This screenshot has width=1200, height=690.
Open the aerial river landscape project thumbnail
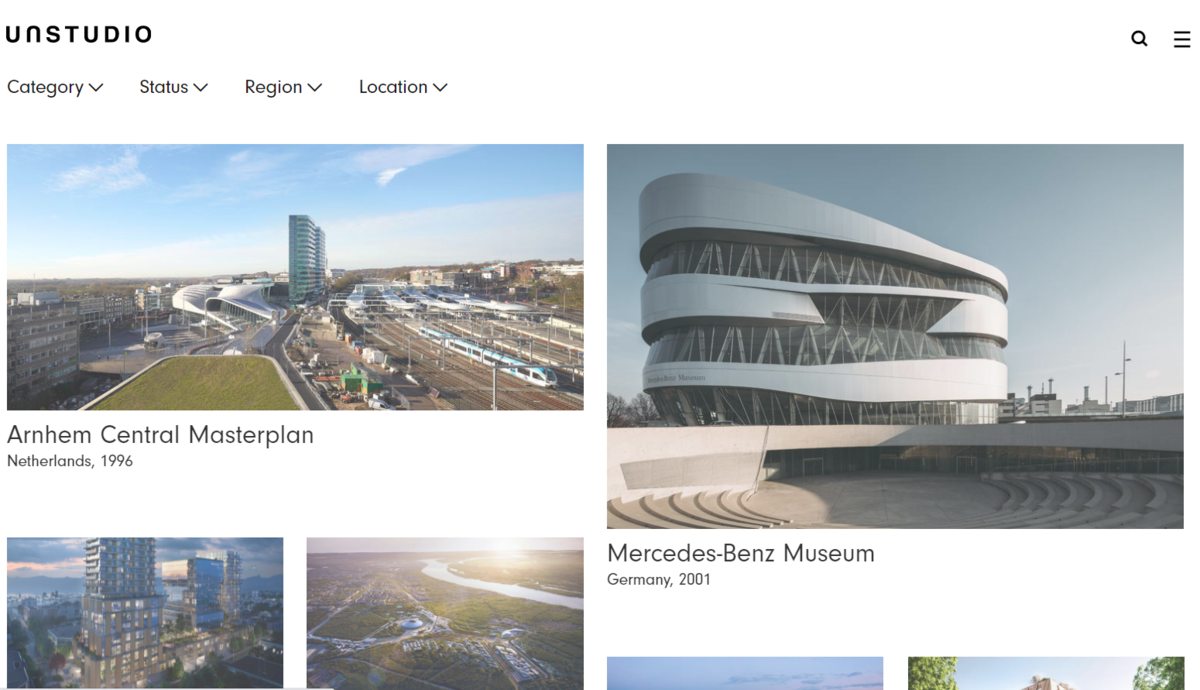click(445, 613)
